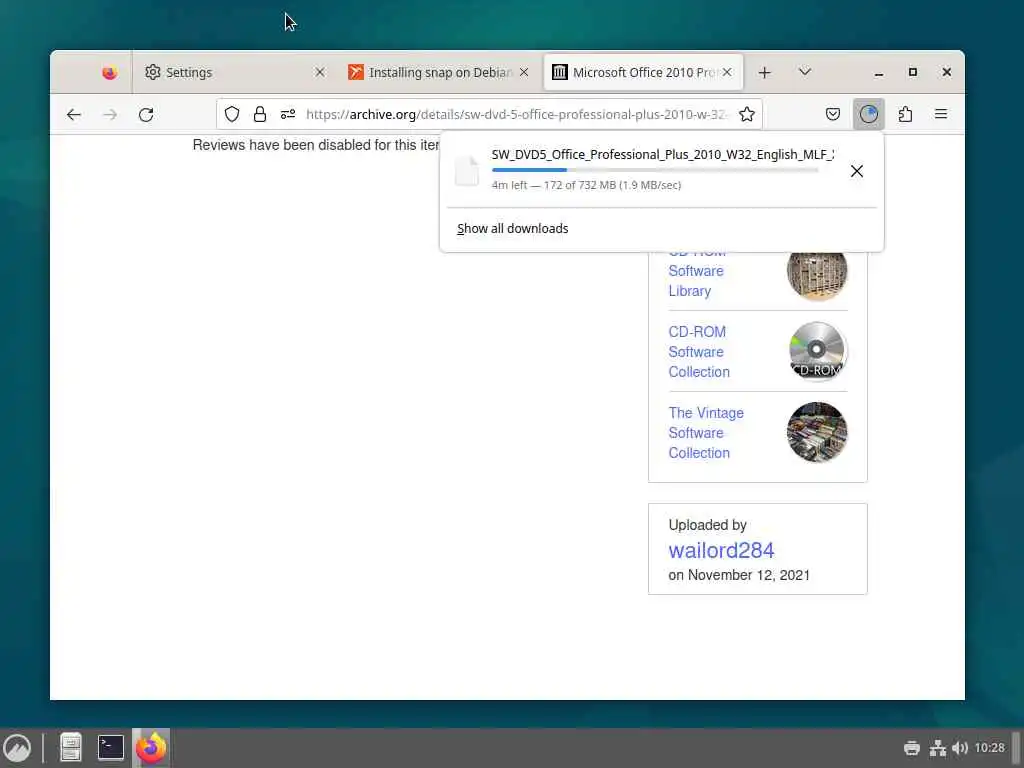
Task: Close the Installing snap on Debian tab
Action: (524, 72)
